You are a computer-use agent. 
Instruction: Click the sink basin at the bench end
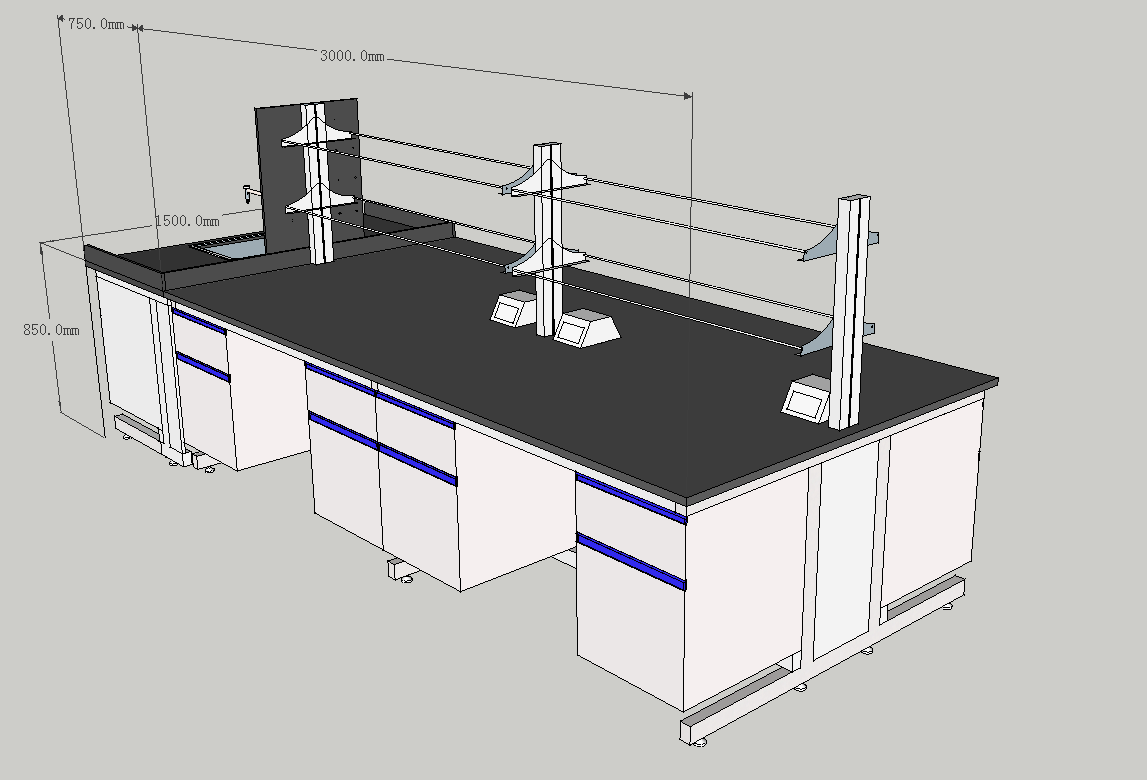tap(228, 246)
